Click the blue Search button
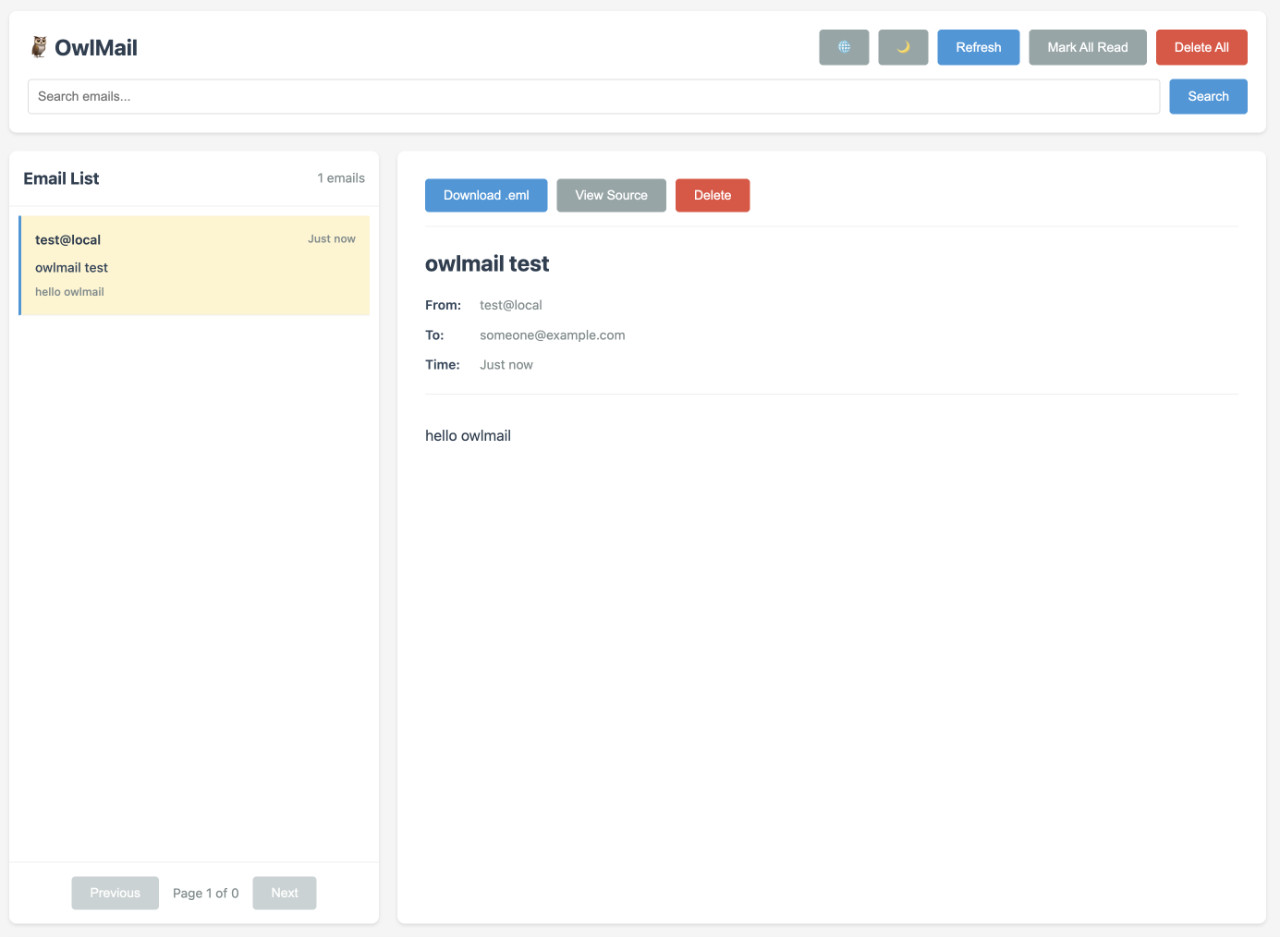This screenshot has height=937, width=1280. (1208, 97)
